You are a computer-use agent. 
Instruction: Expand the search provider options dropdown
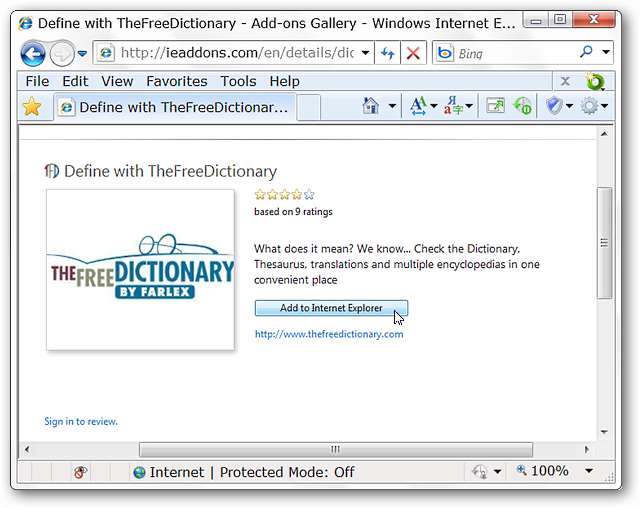pyautogui.click(x=606, y=52)
